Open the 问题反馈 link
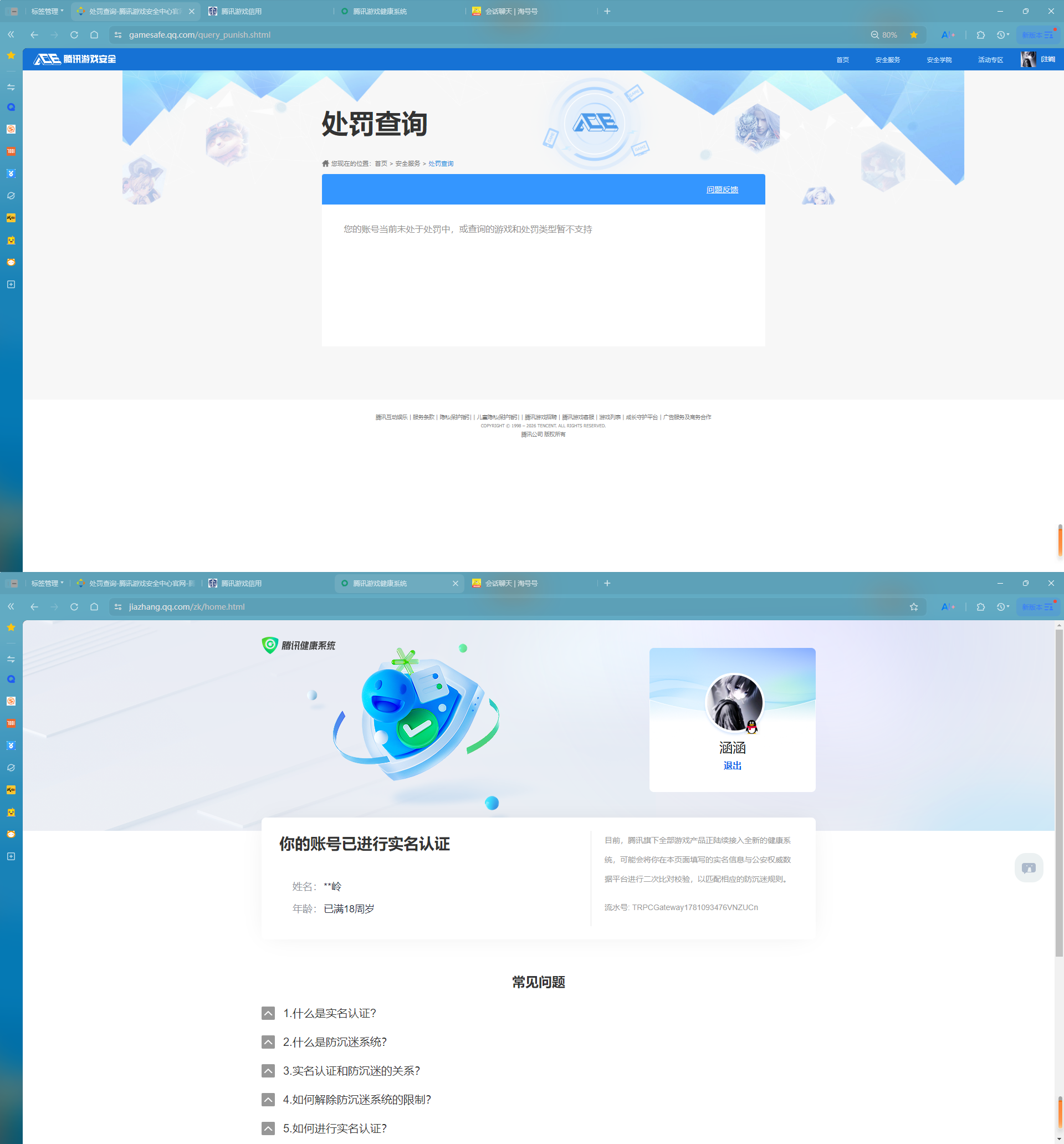The height and width of the screenshot is (1144, 1064). point(722,190)
